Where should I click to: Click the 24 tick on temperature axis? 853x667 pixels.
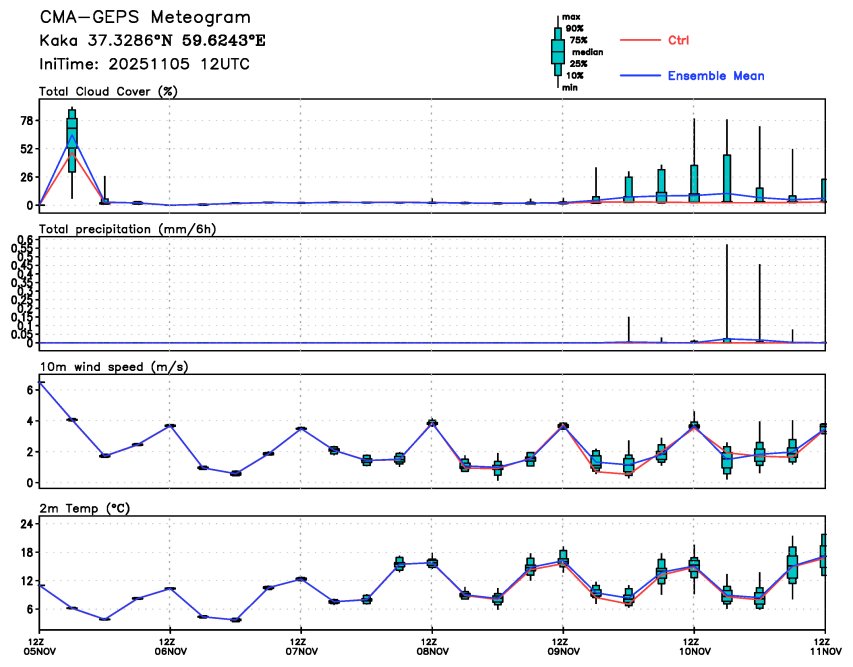pyautogui.click(x=27, y=524)
